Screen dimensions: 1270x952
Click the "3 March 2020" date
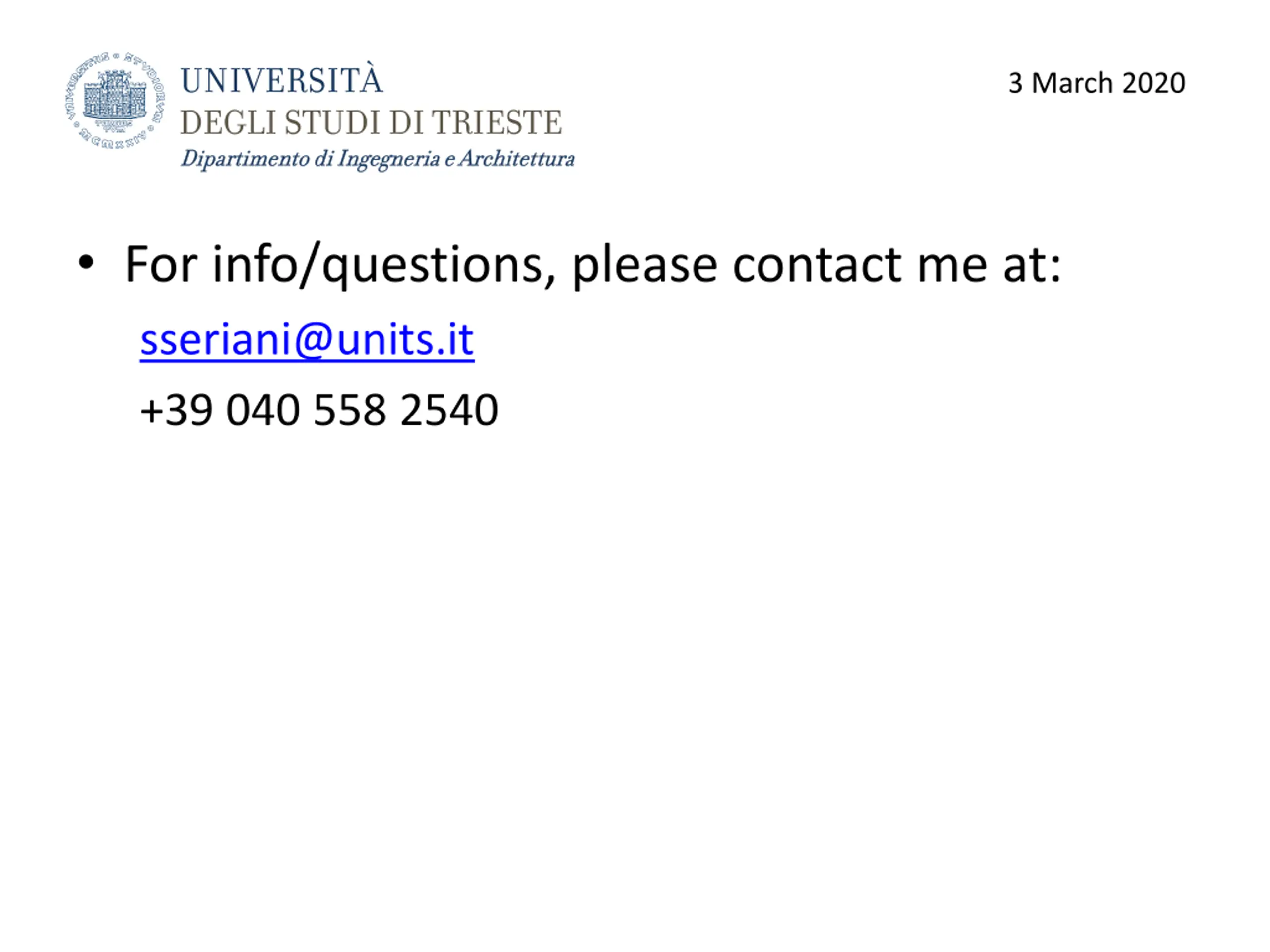tap(1096, 83)
